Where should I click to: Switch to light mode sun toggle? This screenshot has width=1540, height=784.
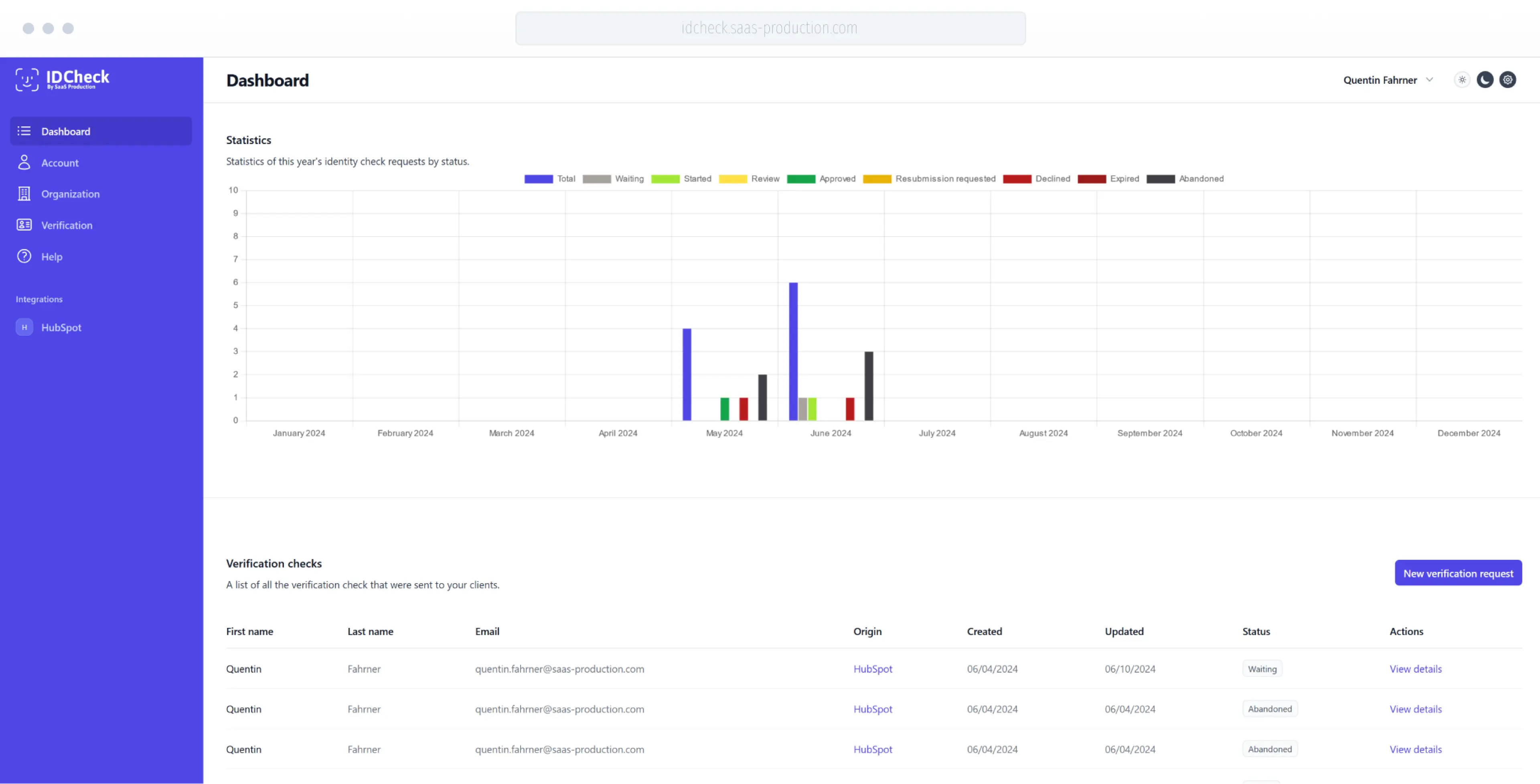(1462, 79)
